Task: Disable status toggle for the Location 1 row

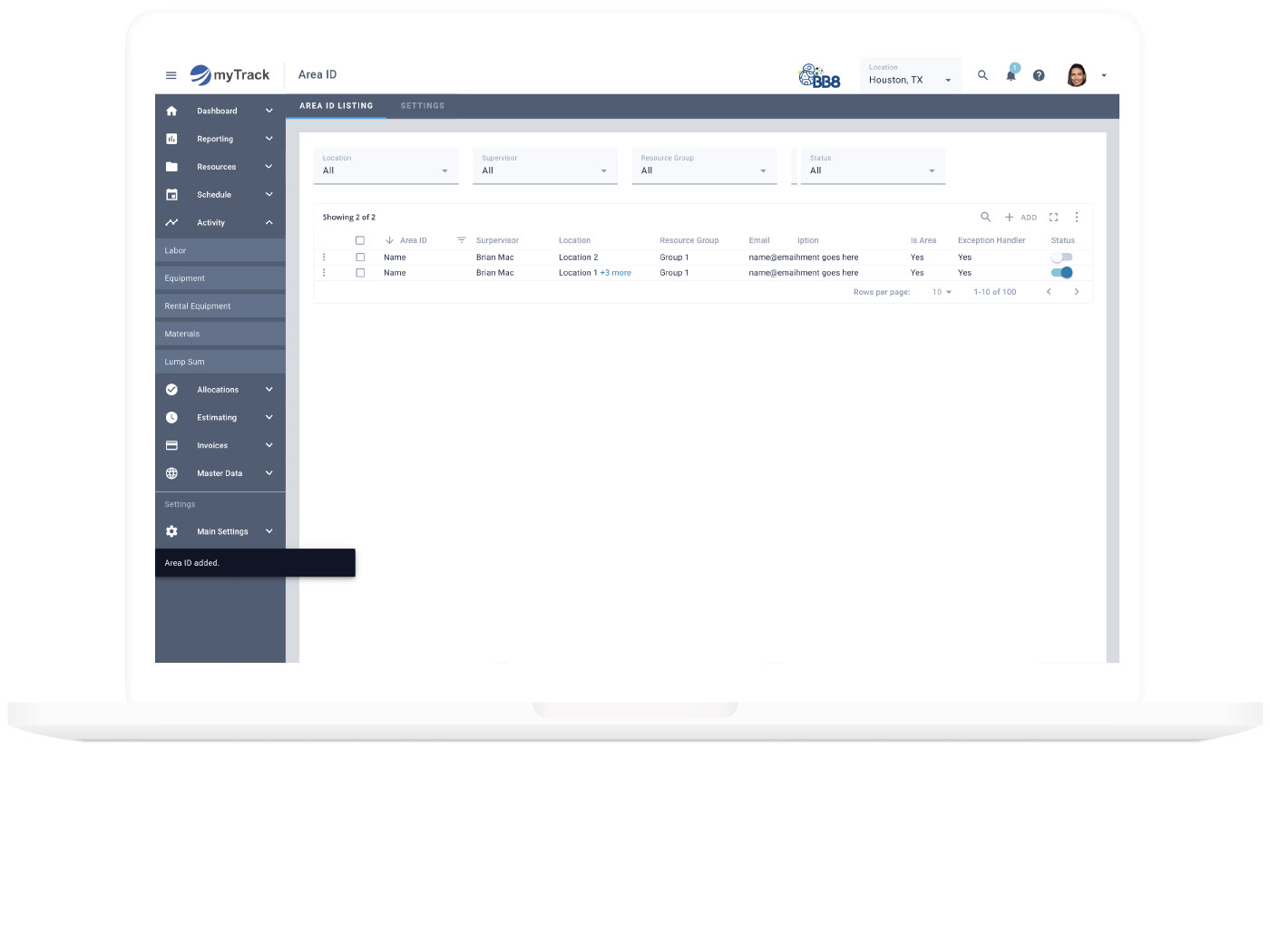Action: pos(1061,273)
